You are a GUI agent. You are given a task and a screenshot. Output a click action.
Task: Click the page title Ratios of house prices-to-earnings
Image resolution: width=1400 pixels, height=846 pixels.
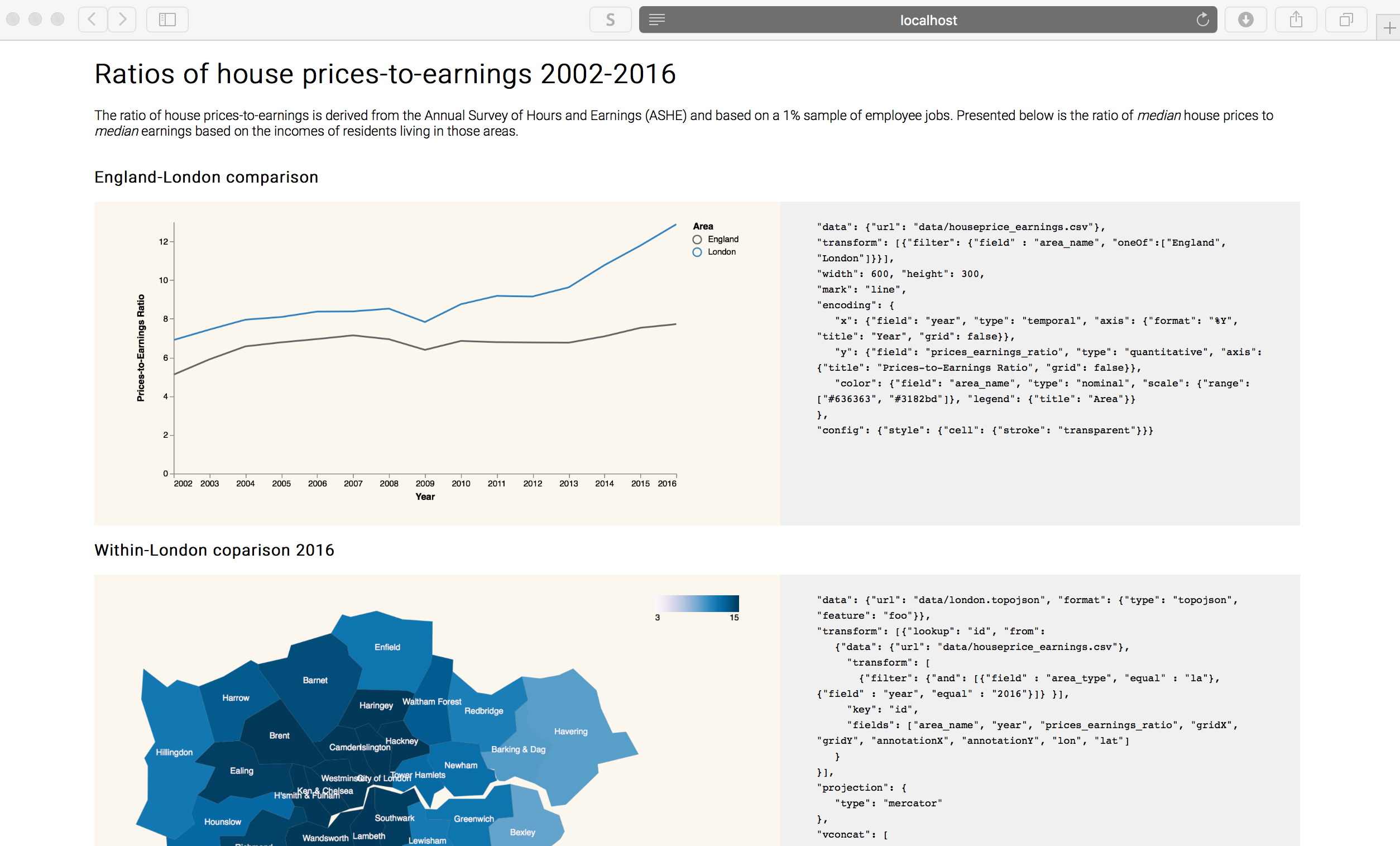385,74
